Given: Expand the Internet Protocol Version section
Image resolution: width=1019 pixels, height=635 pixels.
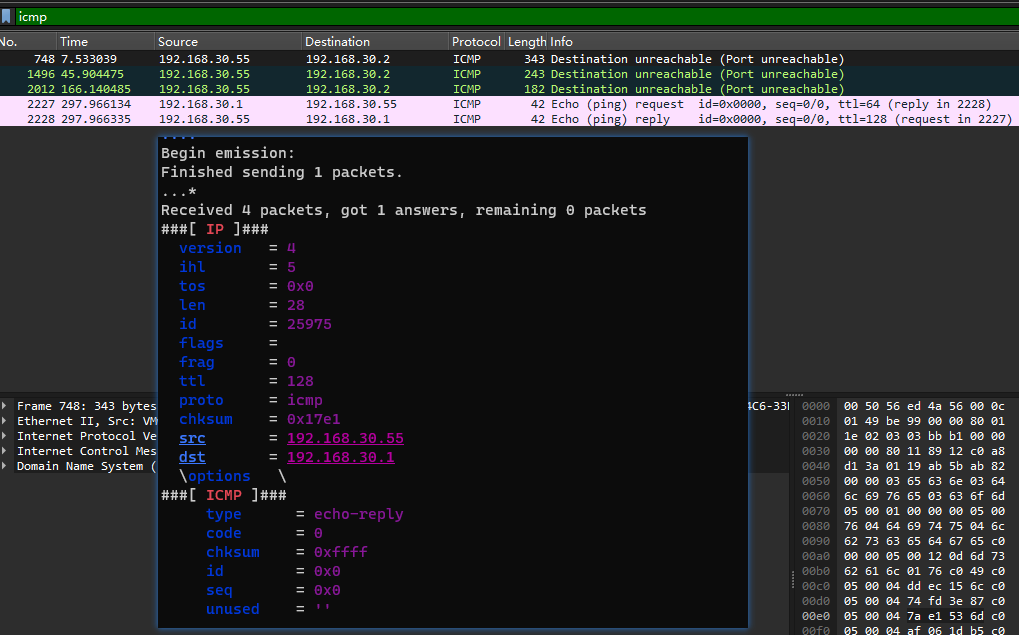Looking at the screenshot, I should [x=6, y=435].
